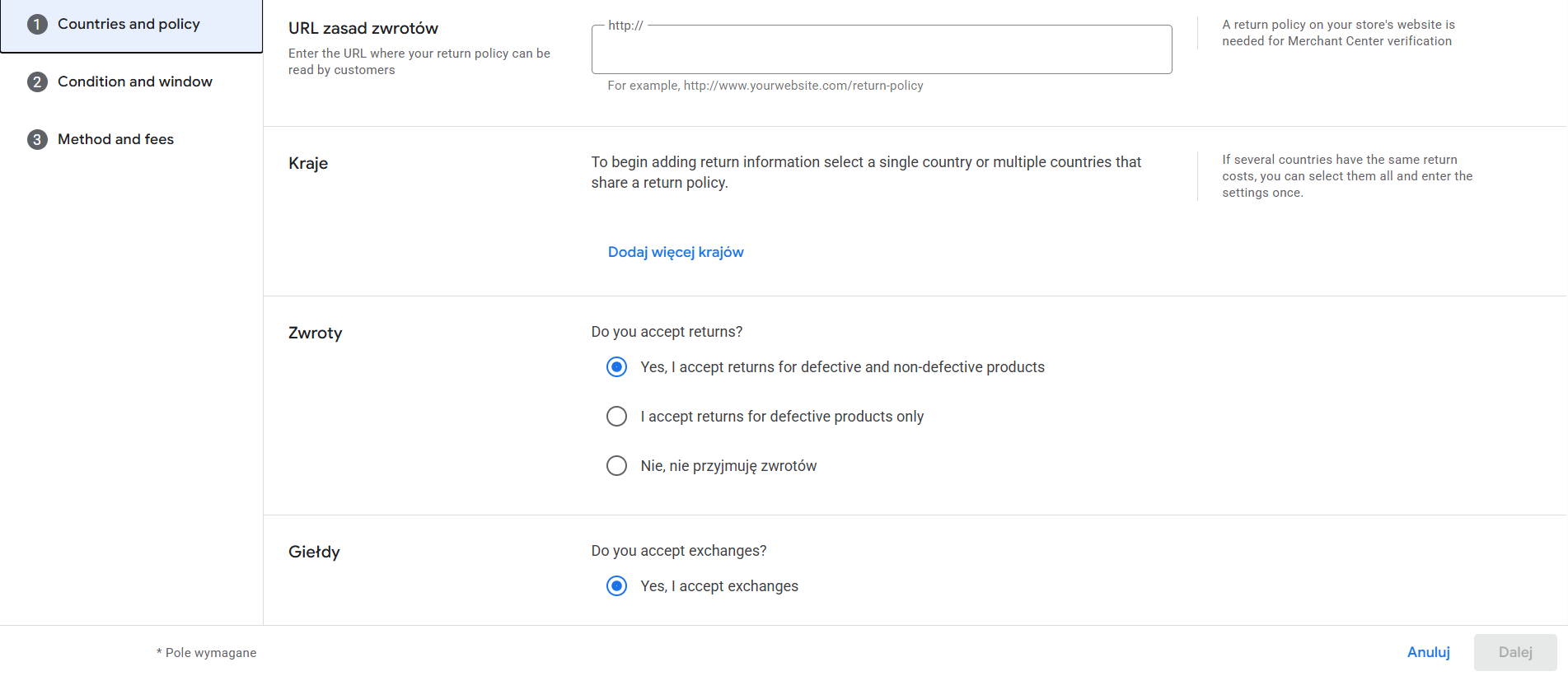The image size is (1568, 676).
Task: Select returns for defective products only
Action: point(616,417)
